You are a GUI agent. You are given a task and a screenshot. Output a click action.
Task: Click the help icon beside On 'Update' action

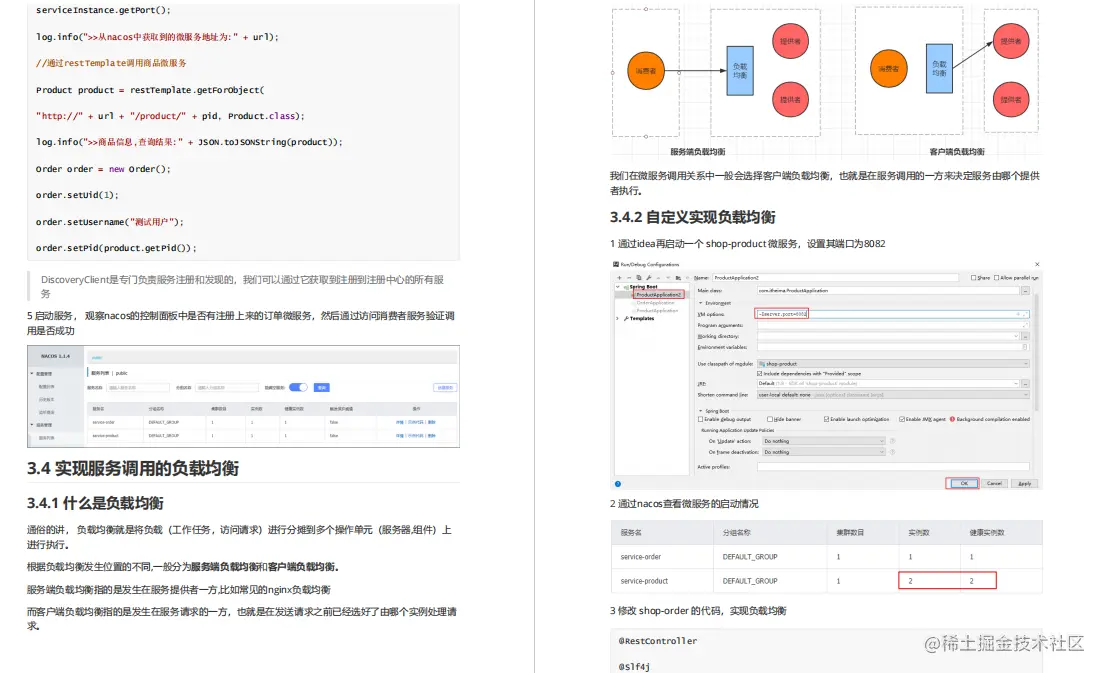[x=893, y=441]
